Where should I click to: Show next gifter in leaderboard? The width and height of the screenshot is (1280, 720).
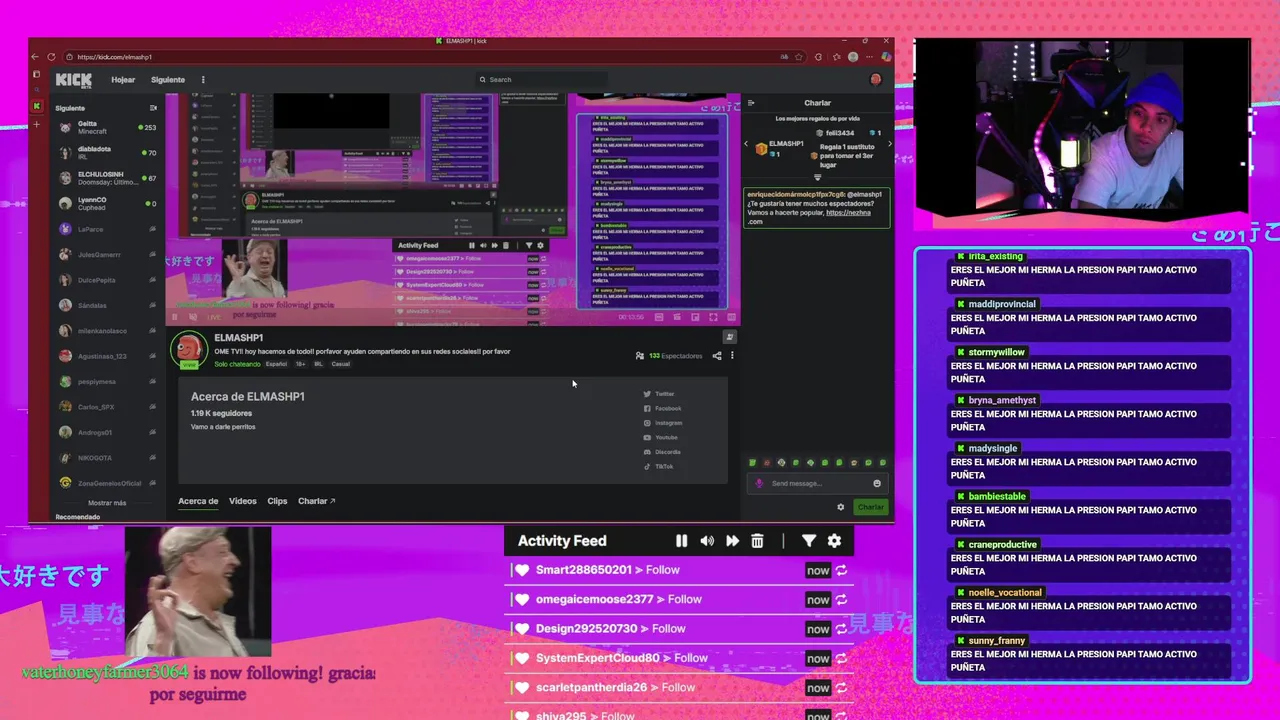pyautogui.click(x=889, y=144)
